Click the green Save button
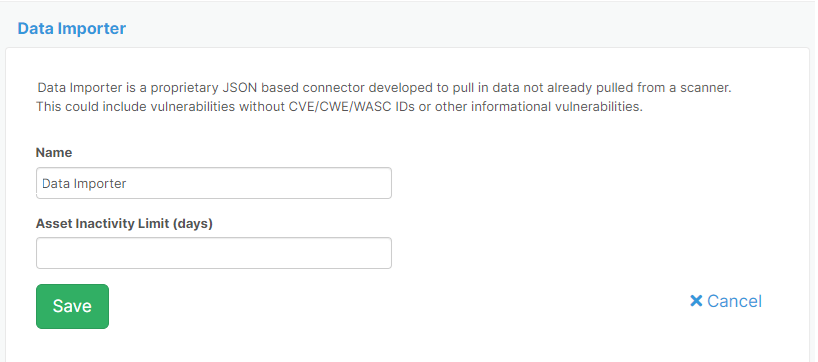The height and width of the screenshot is (362, 818). point(72,306)
